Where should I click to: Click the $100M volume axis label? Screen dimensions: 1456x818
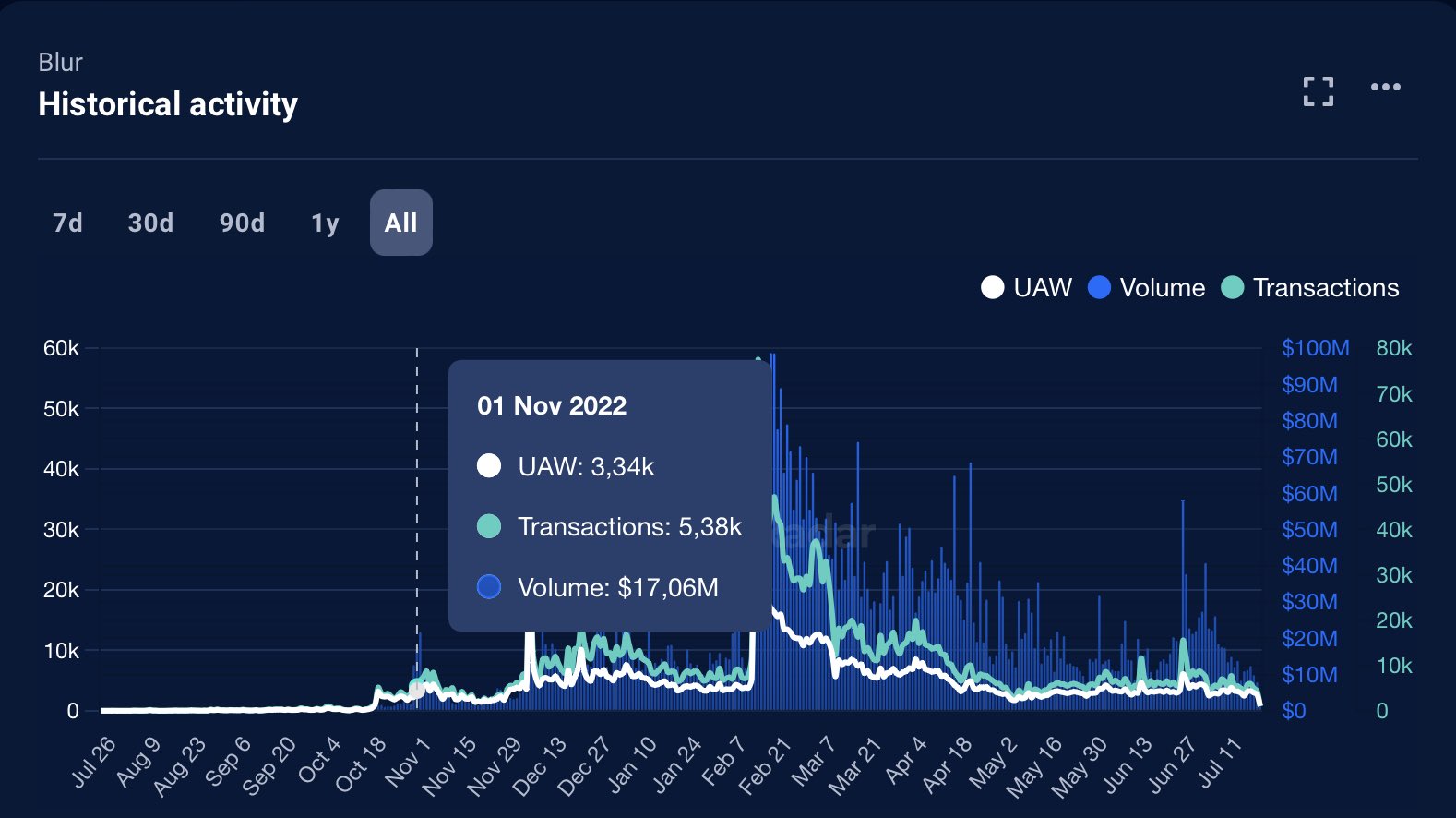click(x=1315, y=348)
